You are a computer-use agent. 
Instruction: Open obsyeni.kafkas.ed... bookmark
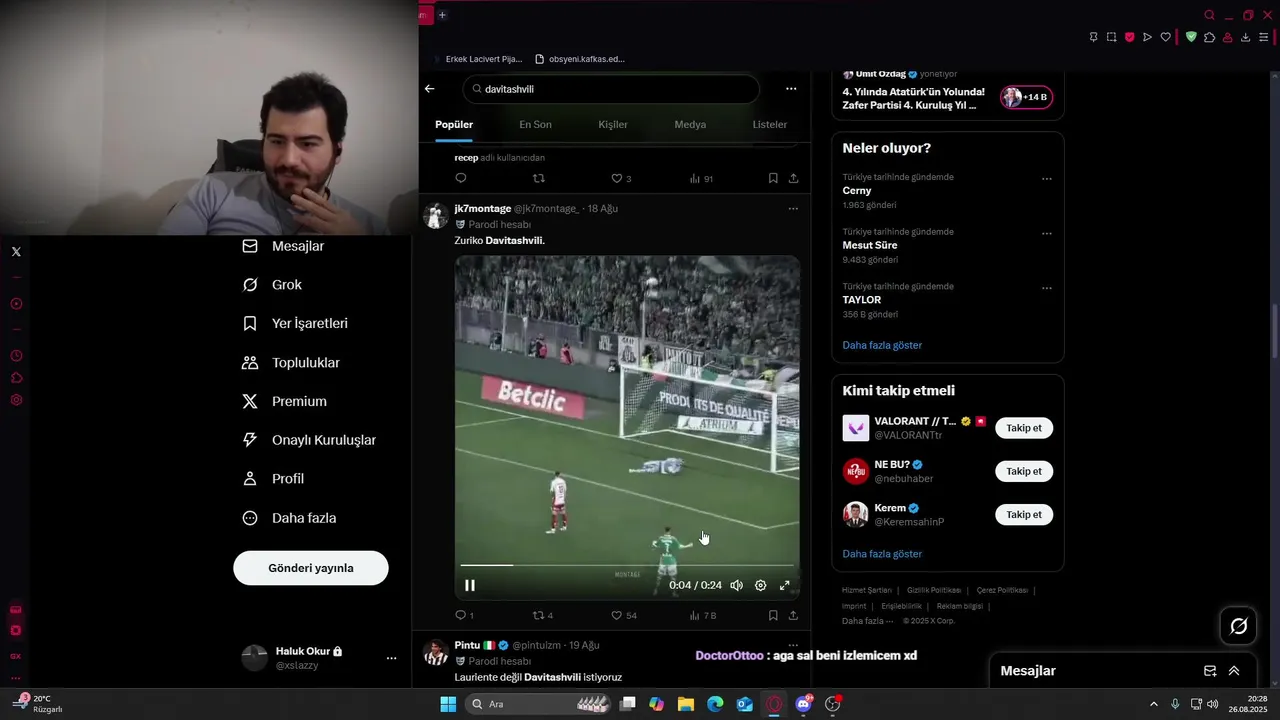[x=580, y=59]
